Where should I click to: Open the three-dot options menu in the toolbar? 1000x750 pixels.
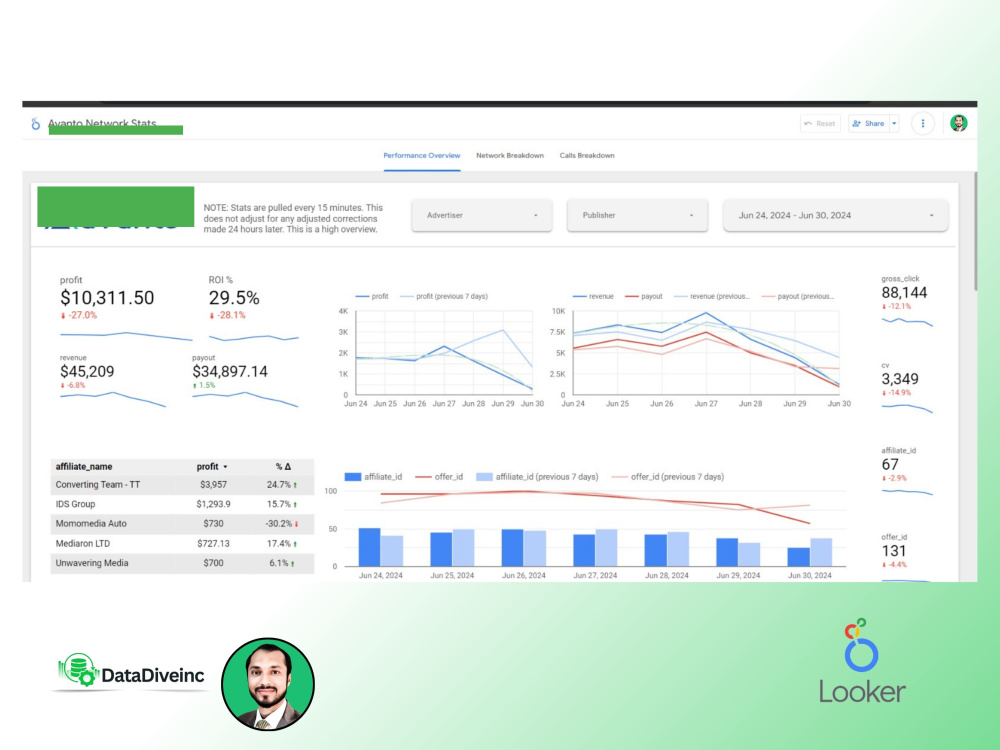click(923, 123)
